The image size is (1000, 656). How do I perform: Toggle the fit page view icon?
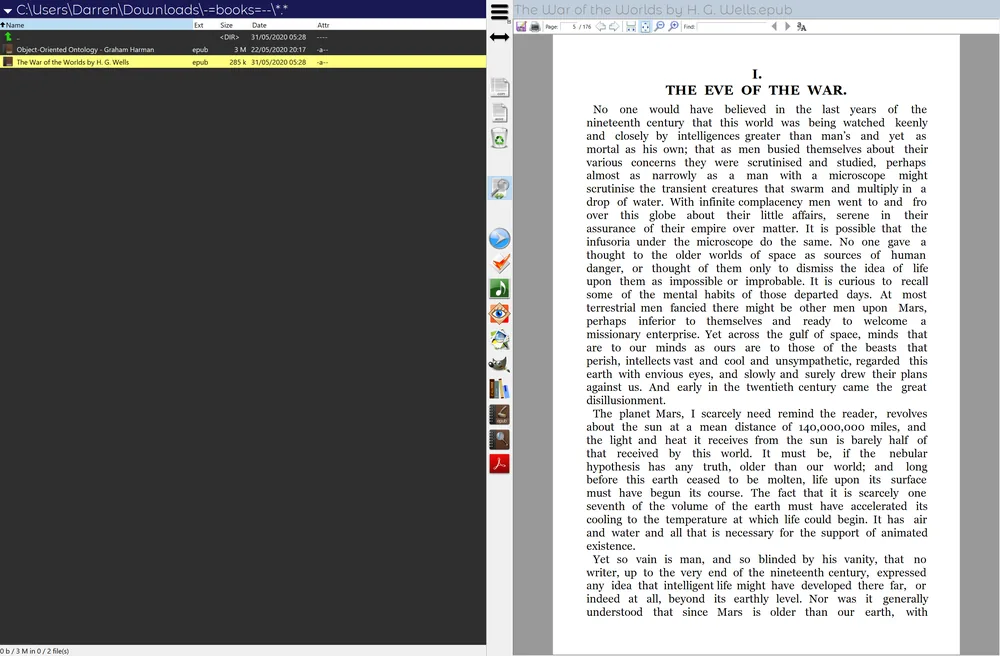[x=645, y=27]
